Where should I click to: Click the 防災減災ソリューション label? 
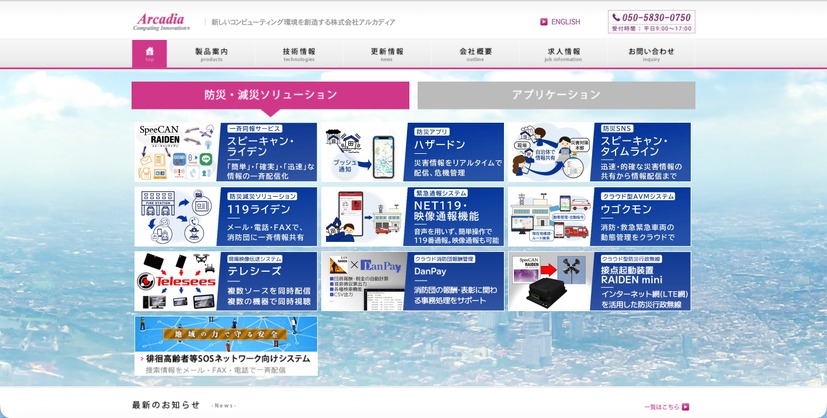click(x=262, y=196)
